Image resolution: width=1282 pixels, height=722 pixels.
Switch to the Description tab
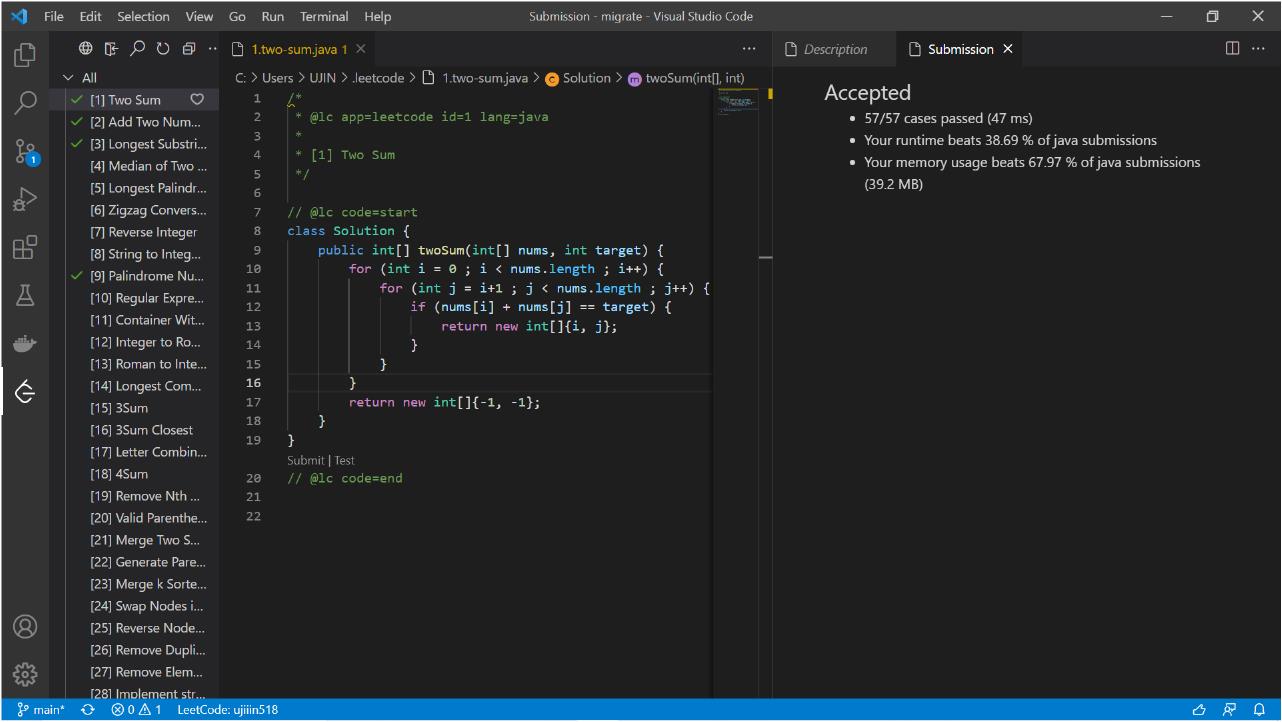pos(840,48)
